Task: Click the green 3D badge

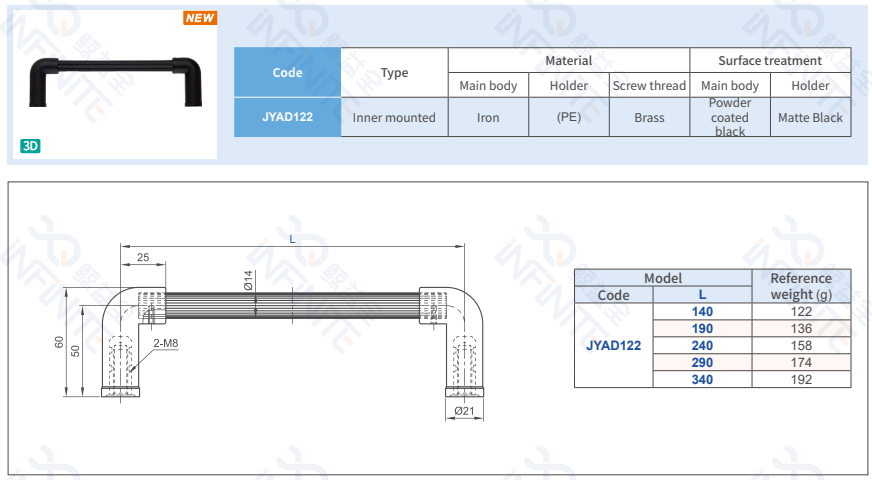Action: (x=30, y=146)
